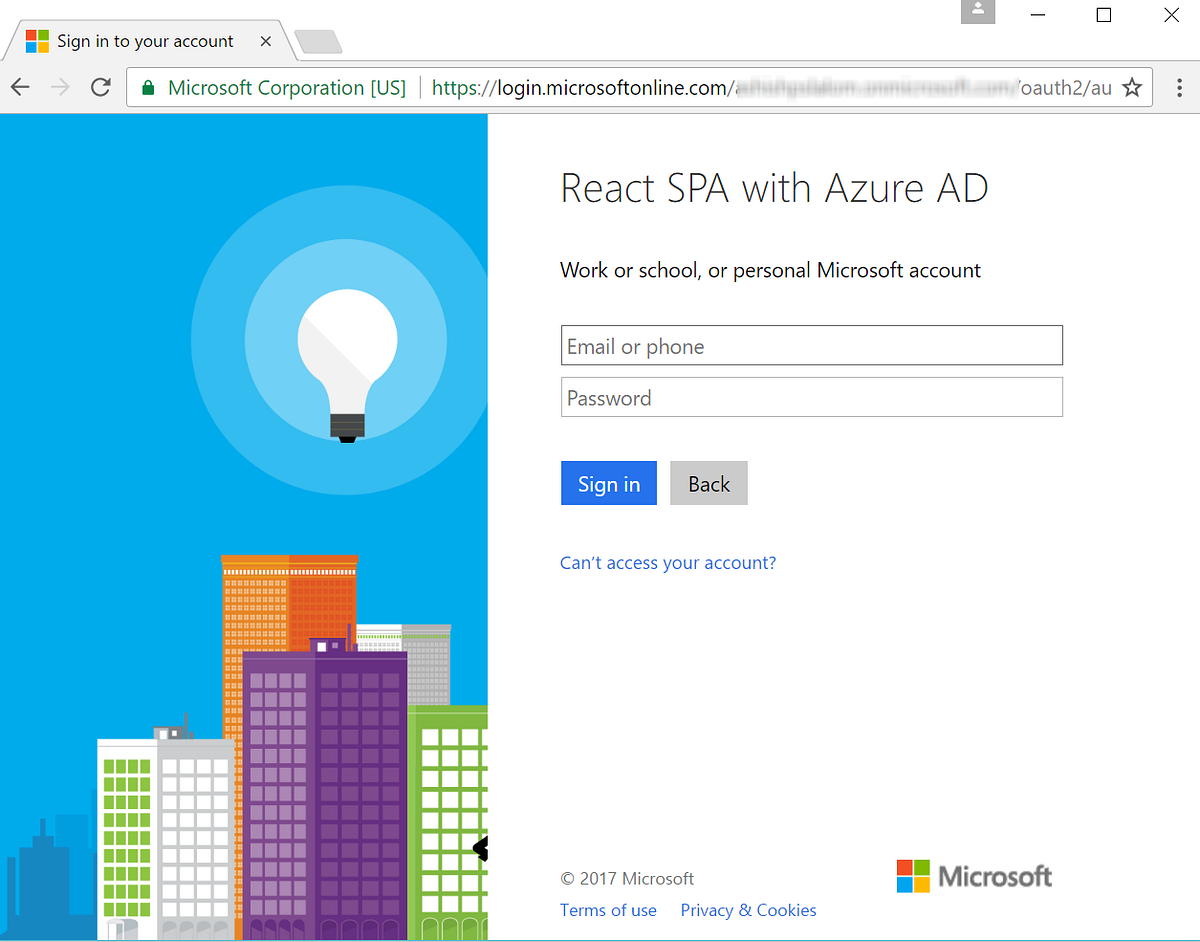Collapse the illustration panel via the left-pointing arrow
This screenshot has height=942, width=1200.
481,848
